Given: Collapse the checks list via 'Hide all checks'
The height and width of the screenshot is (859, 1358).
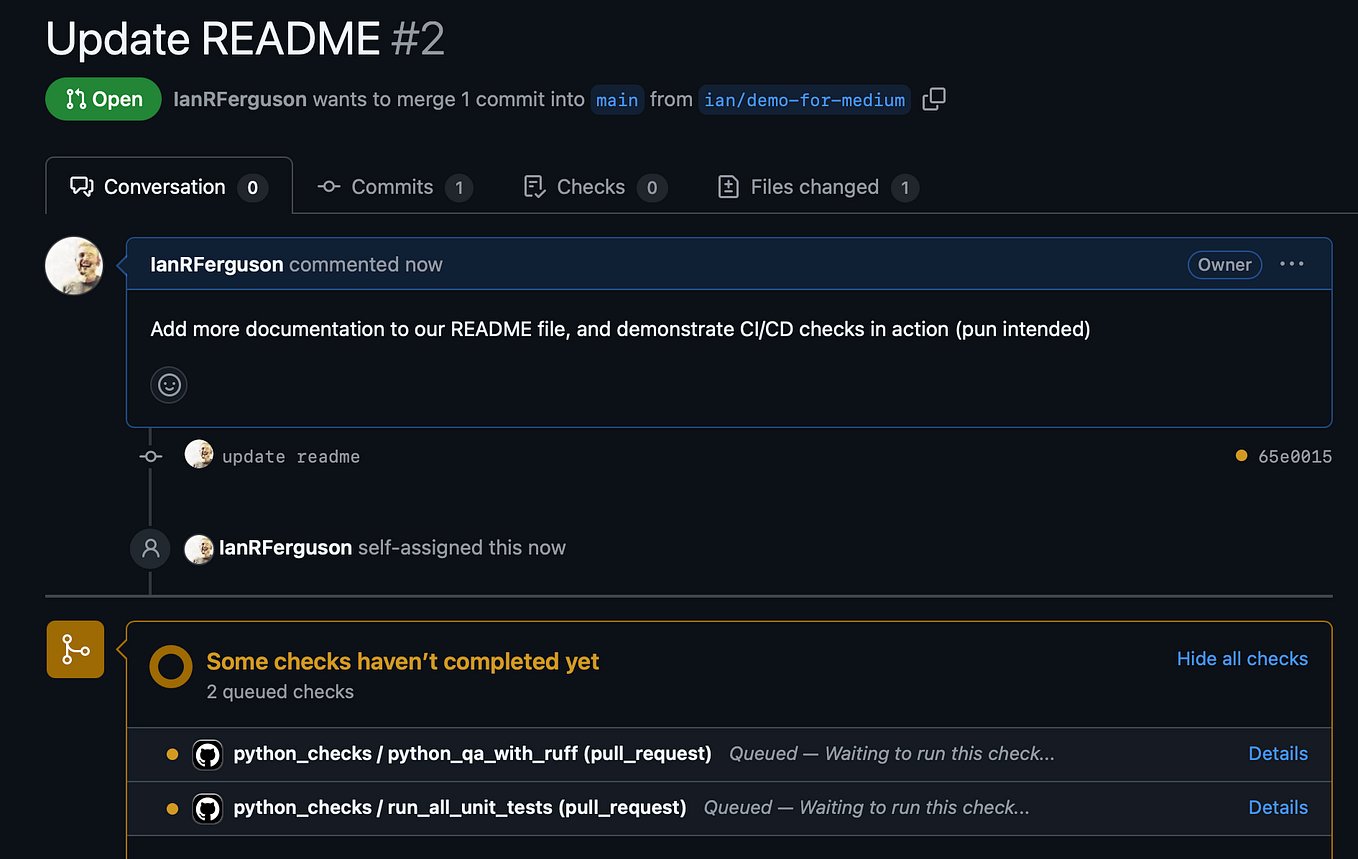Looking at the screenshot, I should tap(1242, 658).
